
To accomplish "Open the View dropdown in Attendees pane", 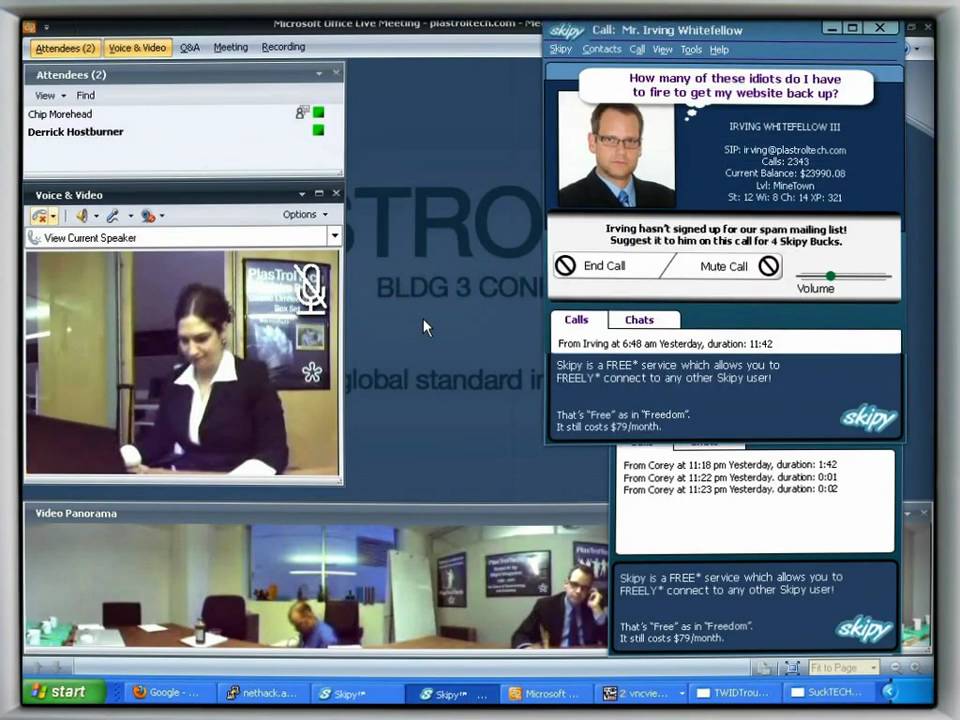I will tap(50, 96).
